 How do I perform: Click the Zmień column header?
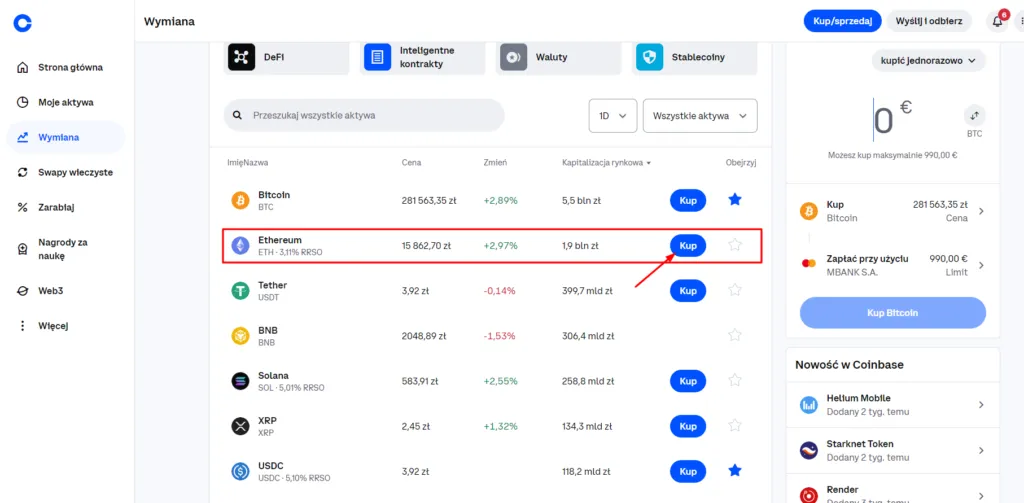(495, 163)
